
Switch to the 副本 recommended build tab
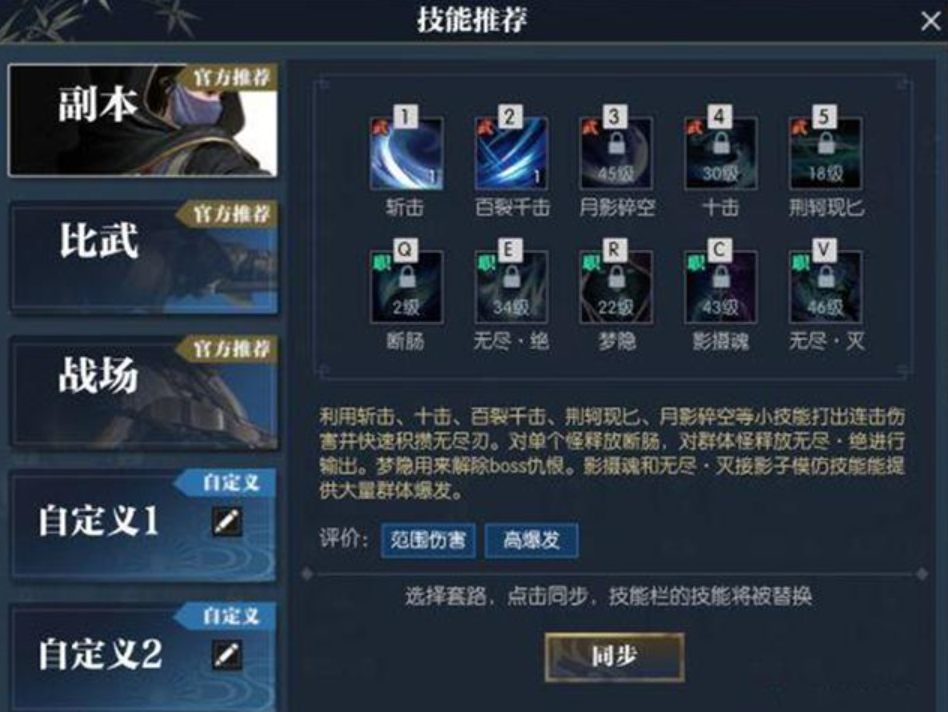143,120
